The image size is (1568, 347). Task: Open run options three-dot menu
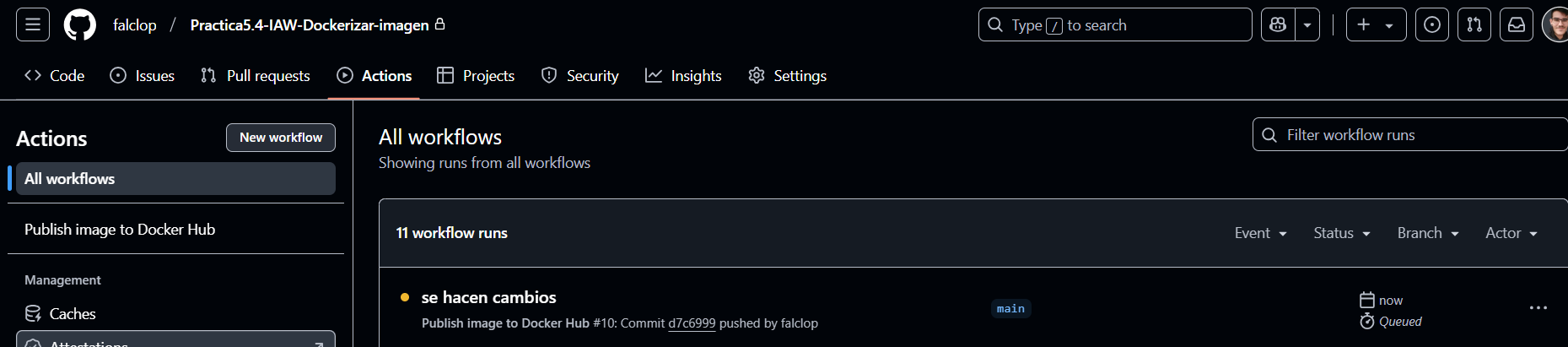pyautogui.click(x=1538, y=308)
